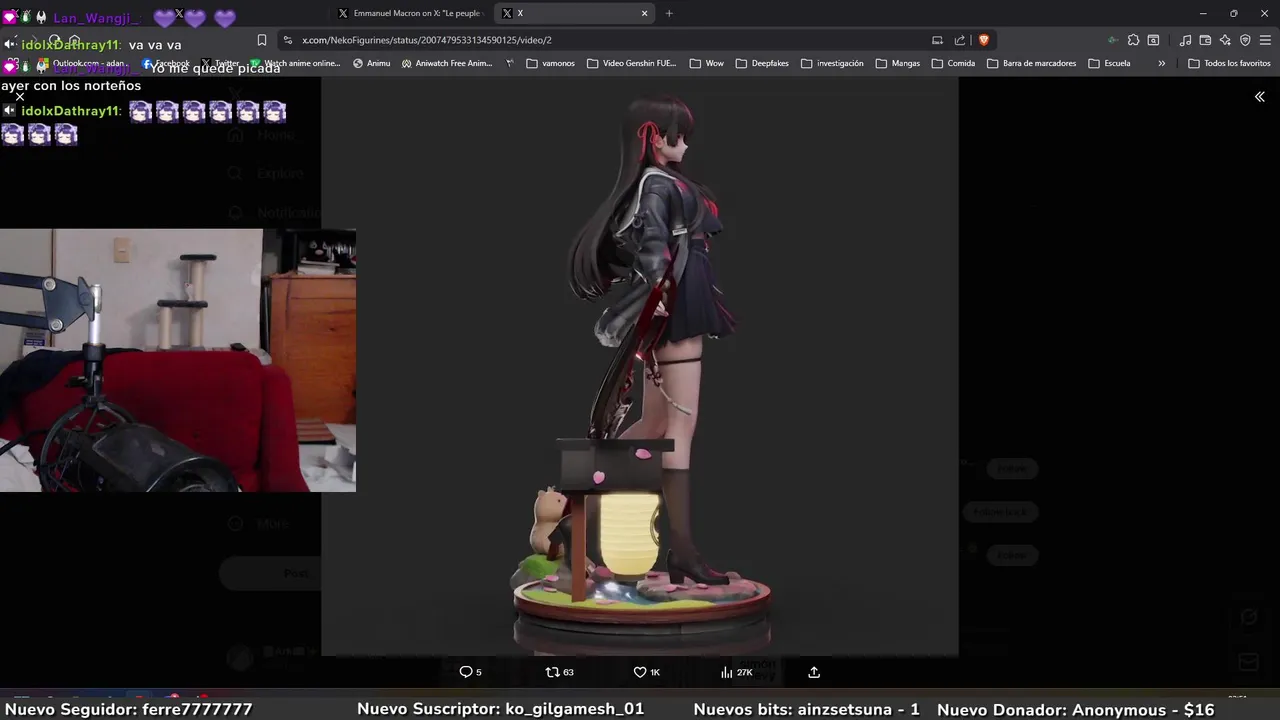Open the Twitter bookmark
The image size is (1280, 720).
220,63
